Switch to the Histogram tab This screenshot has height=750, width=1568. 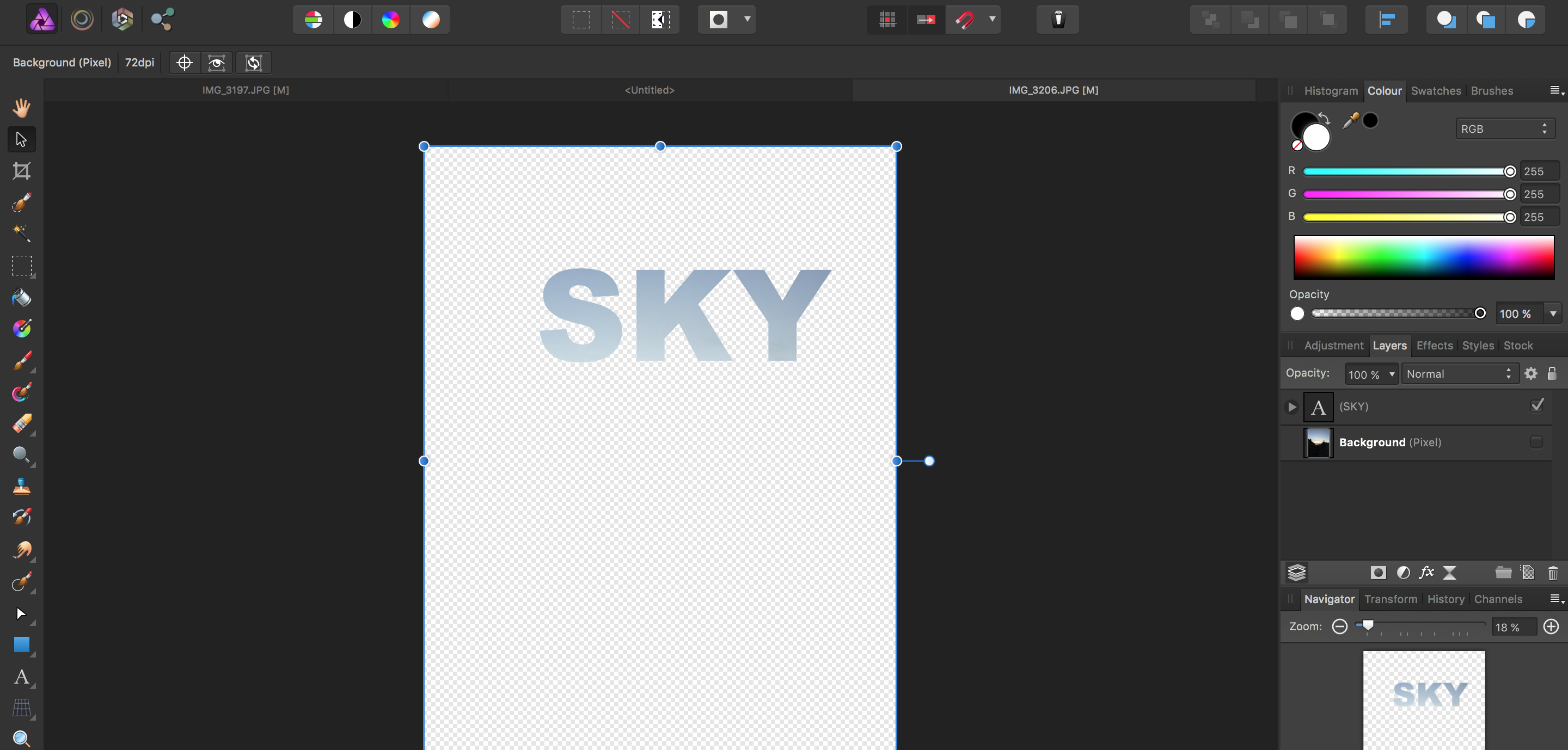pyautogui.click(x=1331, y=91)
